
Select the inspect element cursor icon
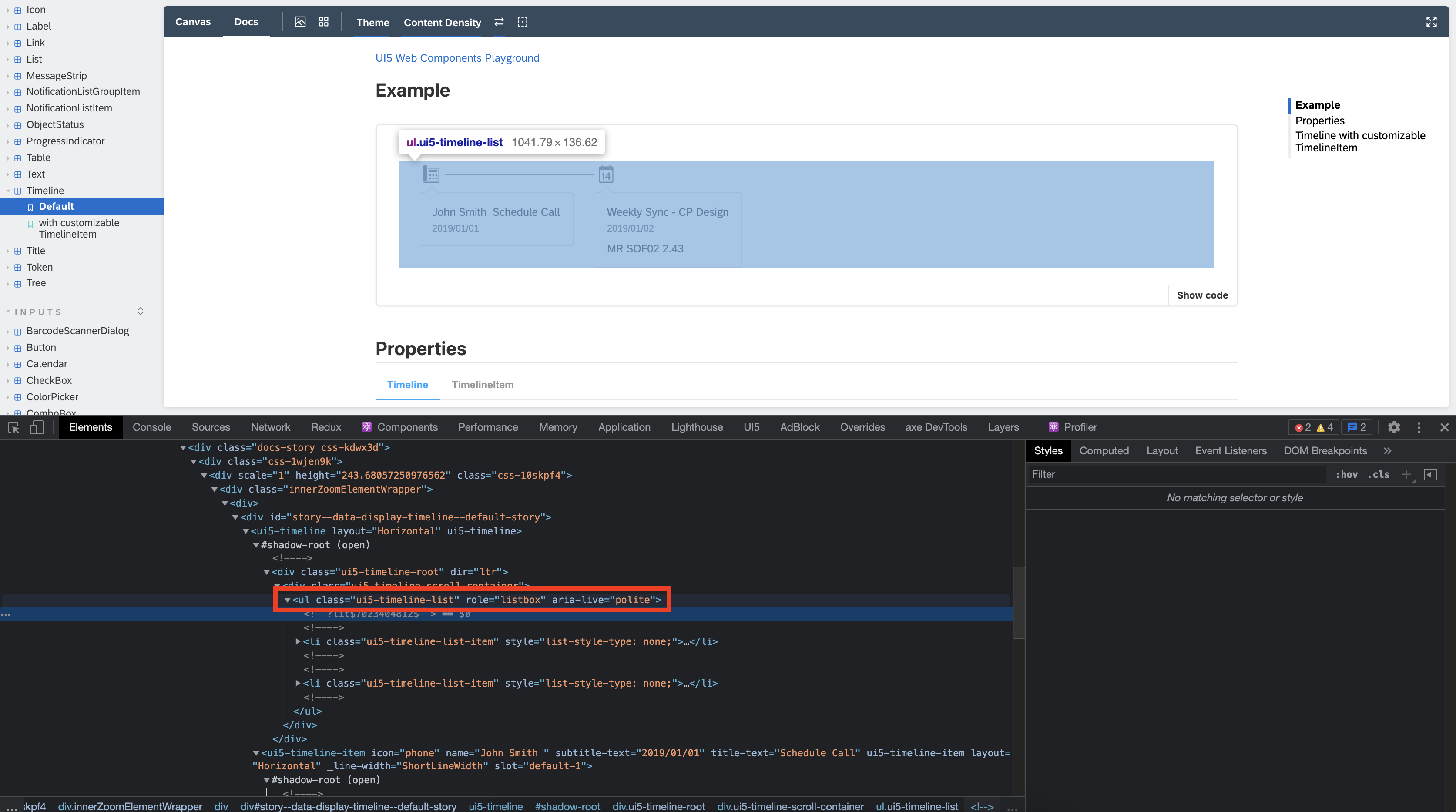(13, 428)
